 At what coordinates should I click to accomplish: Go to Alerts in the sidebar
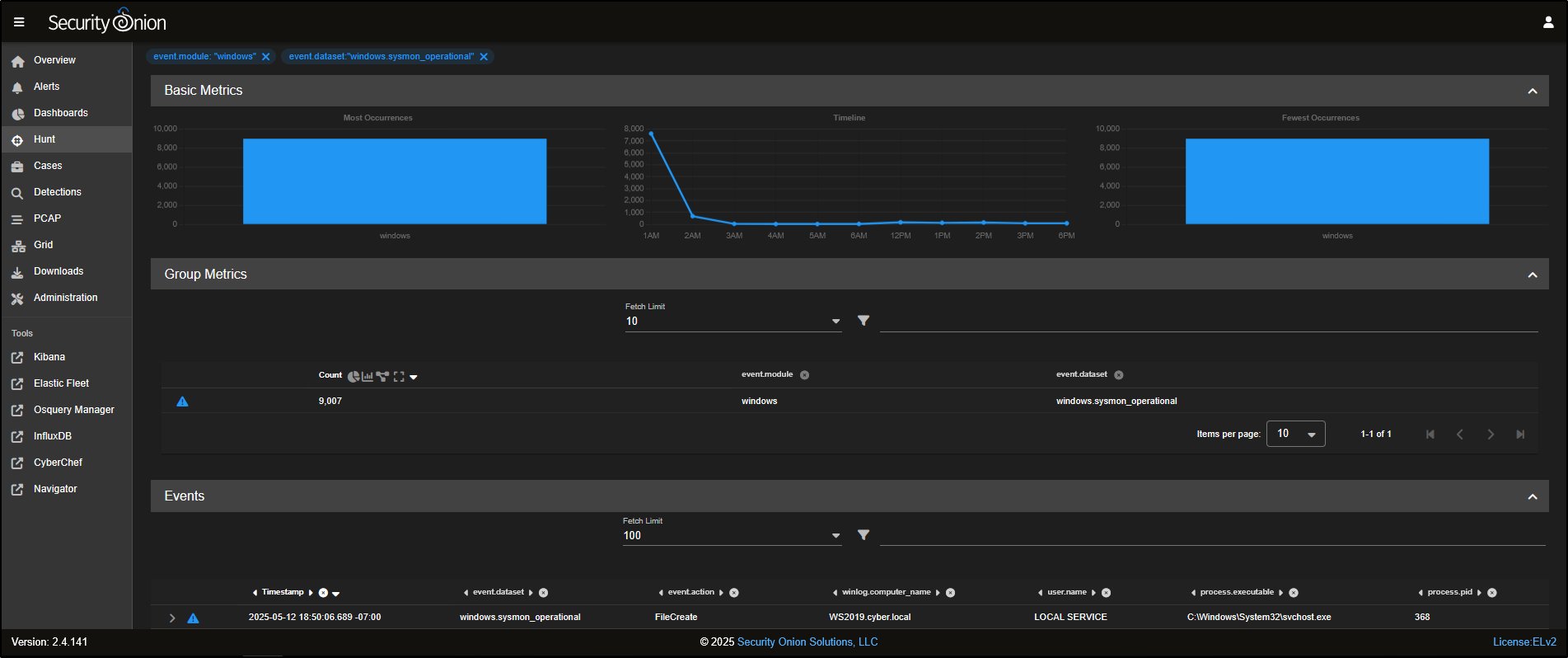pos(47,87)
